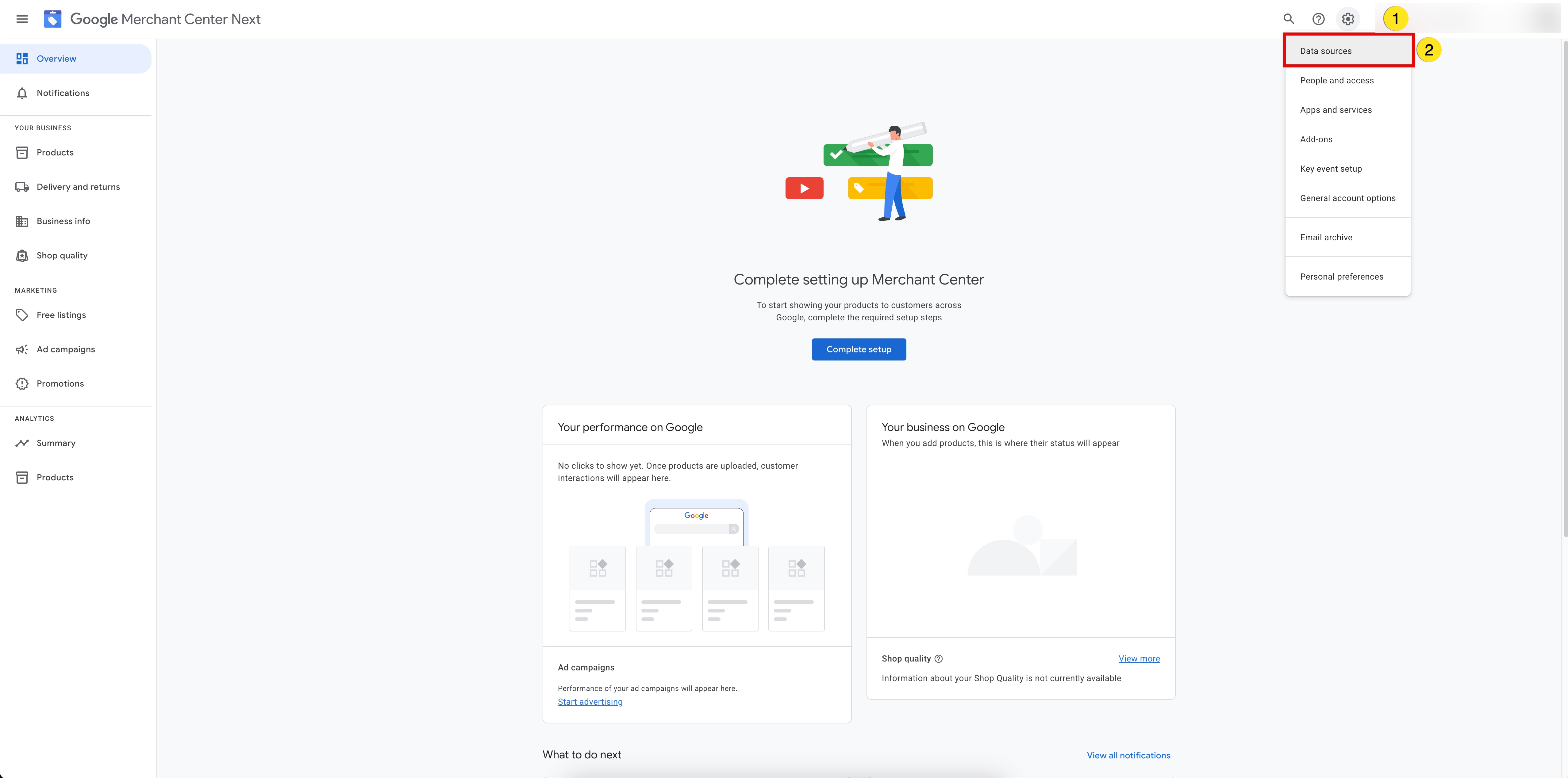Follow the Start advertising link
Screen dimensions: 1568x778
click(x=590, y=701)
